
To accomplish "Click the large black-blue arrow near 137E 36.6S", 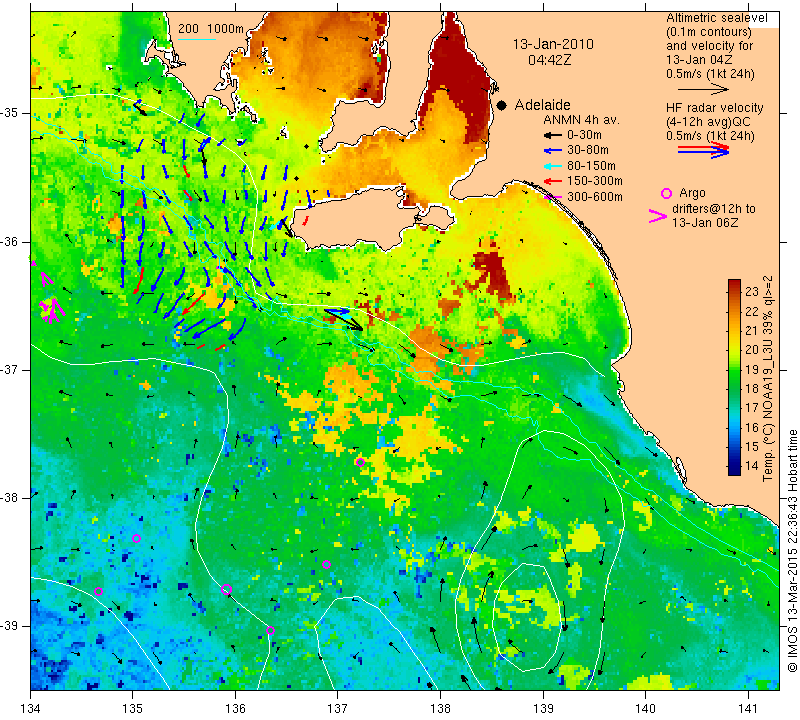I will tap(343, 319).
